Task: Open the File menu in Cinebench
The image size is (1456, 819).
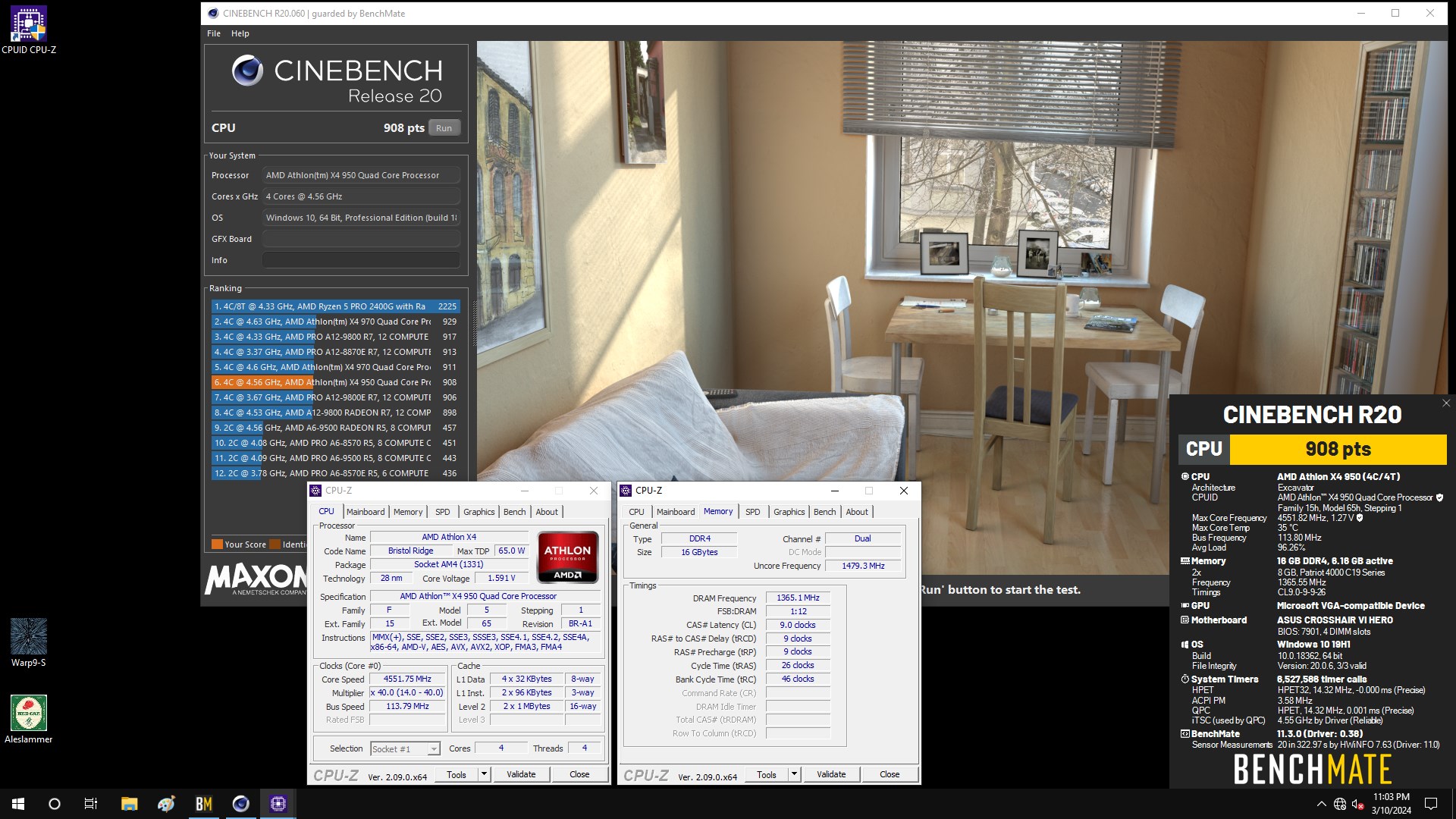Action: pyautogui.click(x=214, y=33)
